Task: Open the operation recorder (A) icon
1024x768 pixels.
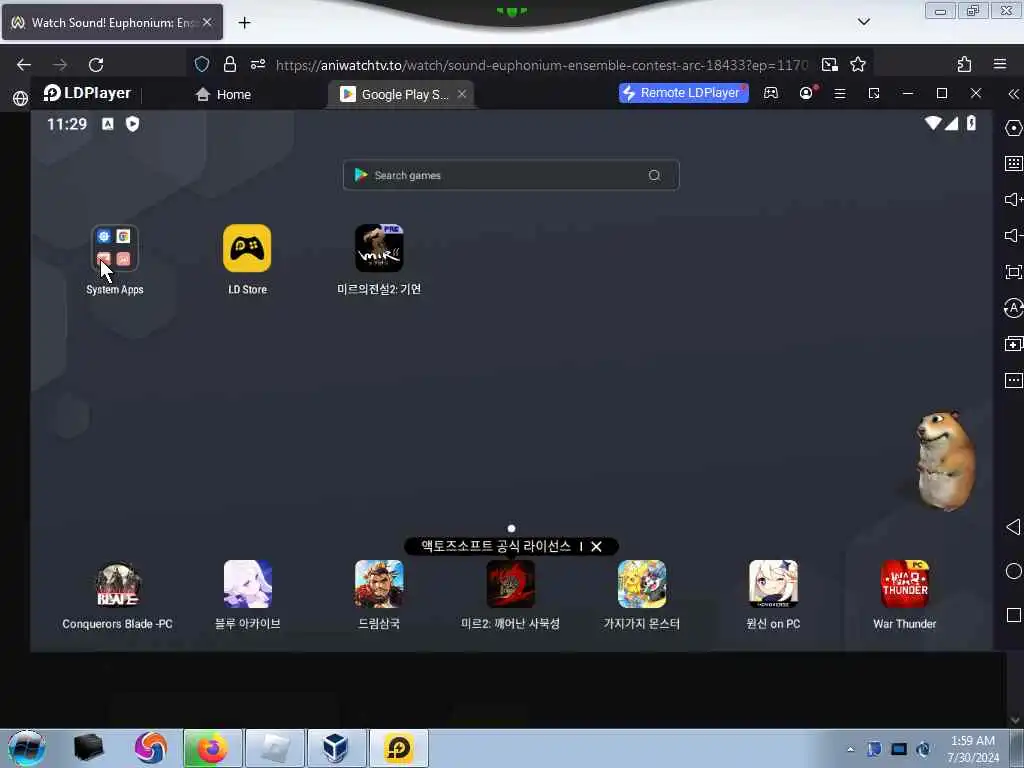Action: [1014, 308]
